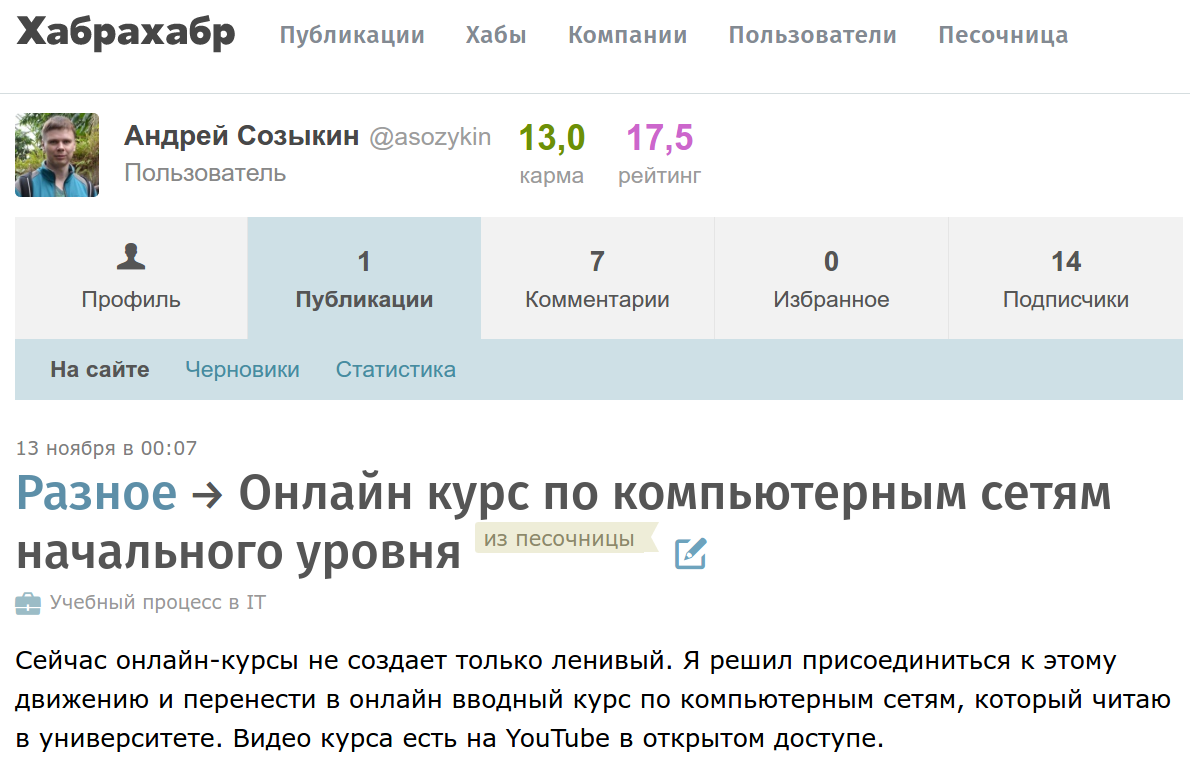Open the Избранное tab
The height and width of the screenshot is (767, 1190).
click(831, 278)
